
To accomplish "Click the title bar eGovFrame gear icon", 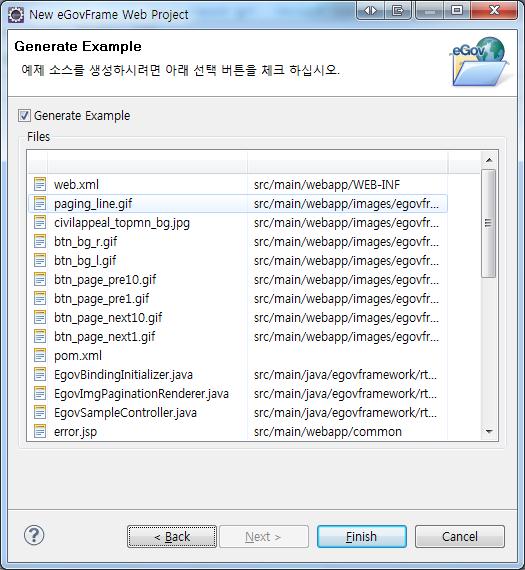I will [x=16, y=15].
